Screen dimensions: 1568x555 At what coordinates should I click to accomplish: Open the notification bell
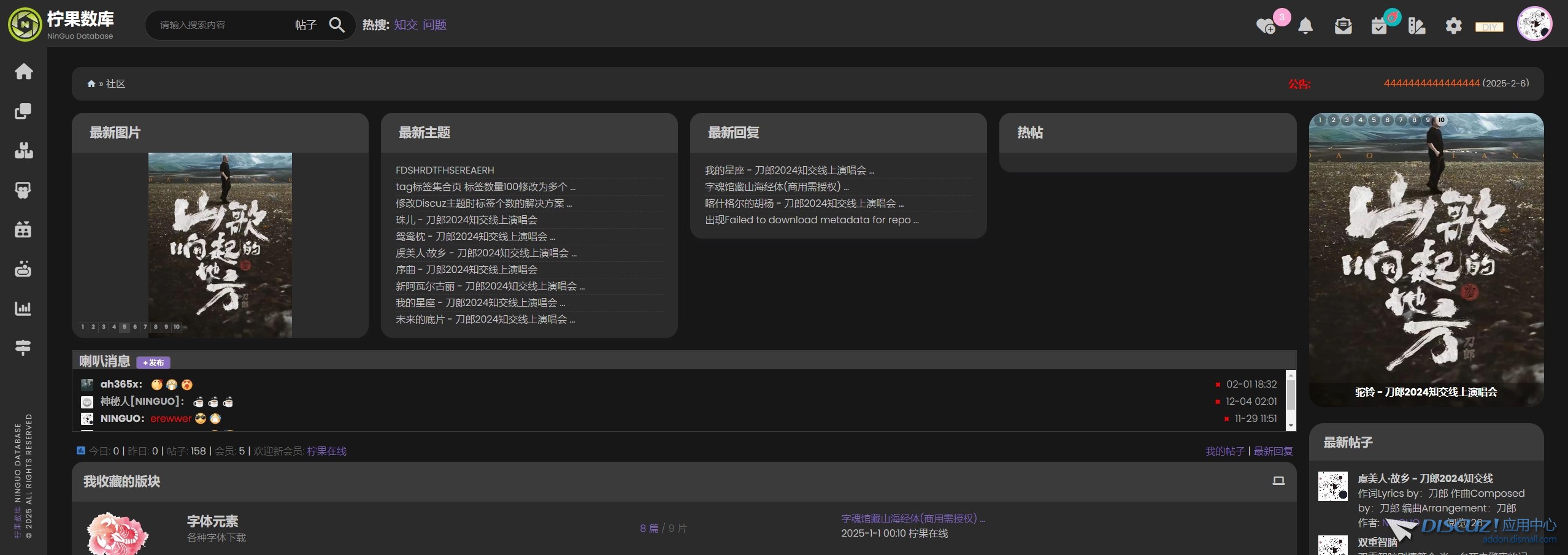pyautogui.click(x=1305, y=26)
